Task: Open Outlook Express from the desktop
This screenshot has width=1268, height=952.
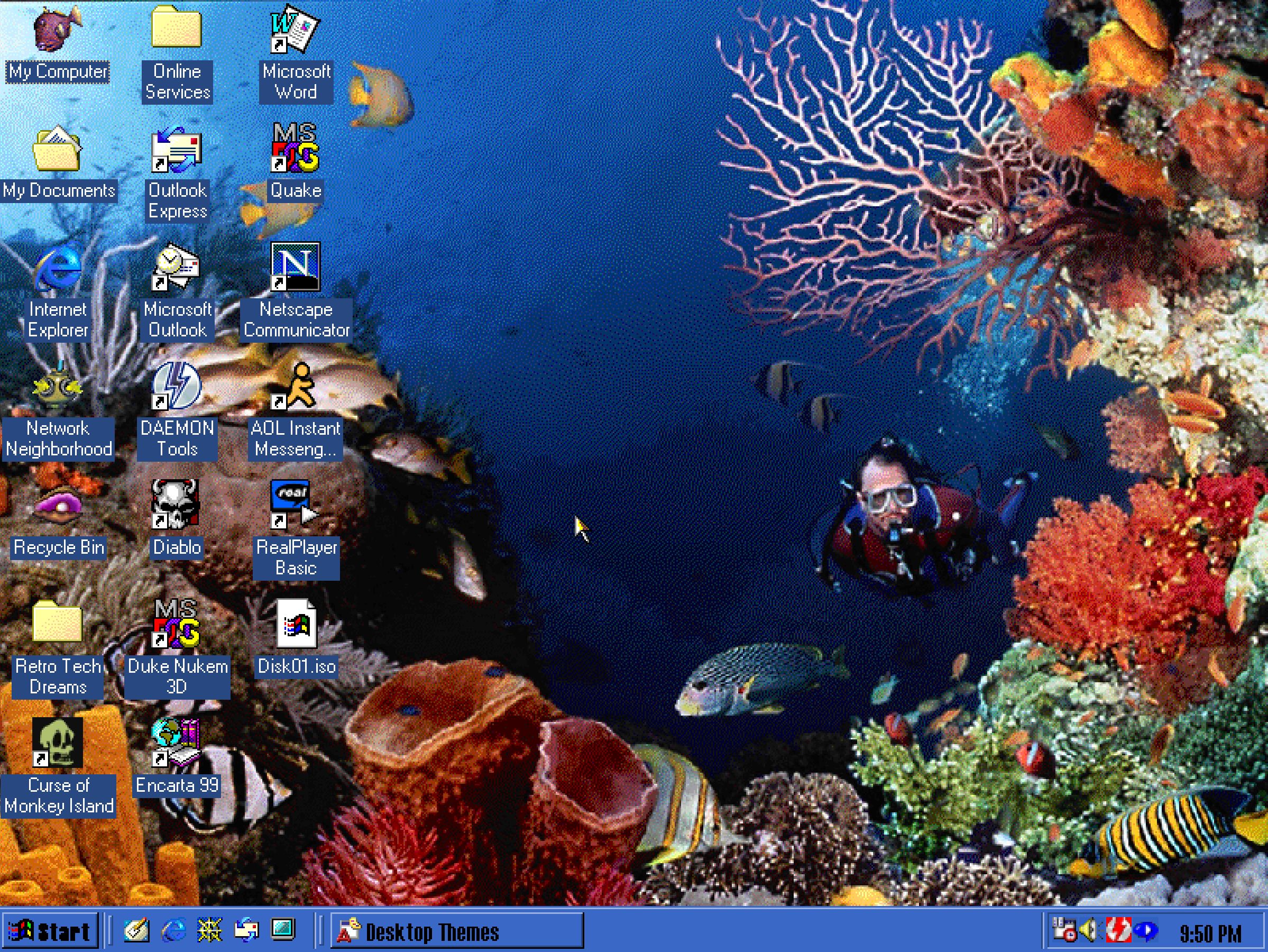Action: click(177, 150)
